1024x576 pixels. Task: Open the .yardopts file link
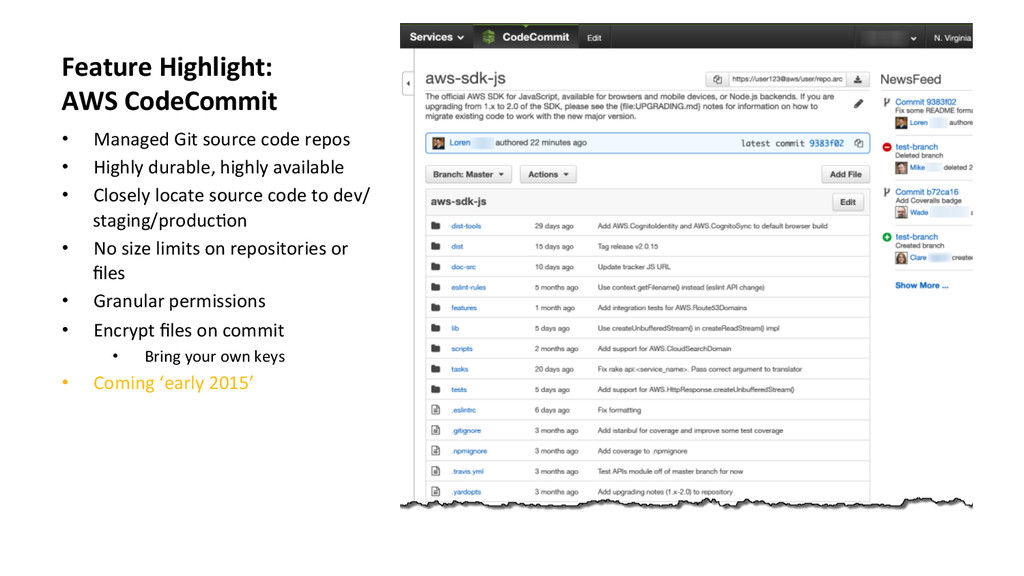(x=466, y=492)
